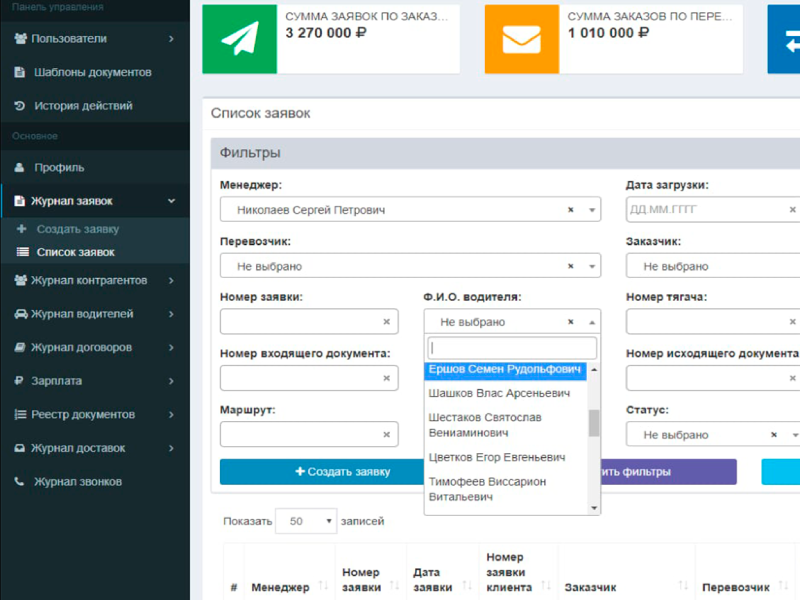
Task: Click the driver list scrollbar thumb
Action: 594,422
